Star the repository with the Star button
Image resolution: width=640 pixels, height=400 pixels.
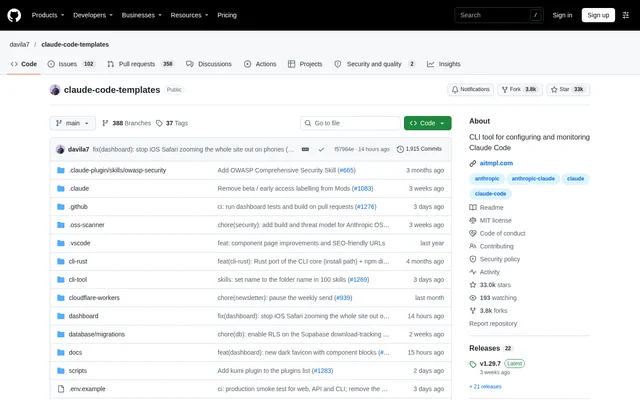[568, 89]
